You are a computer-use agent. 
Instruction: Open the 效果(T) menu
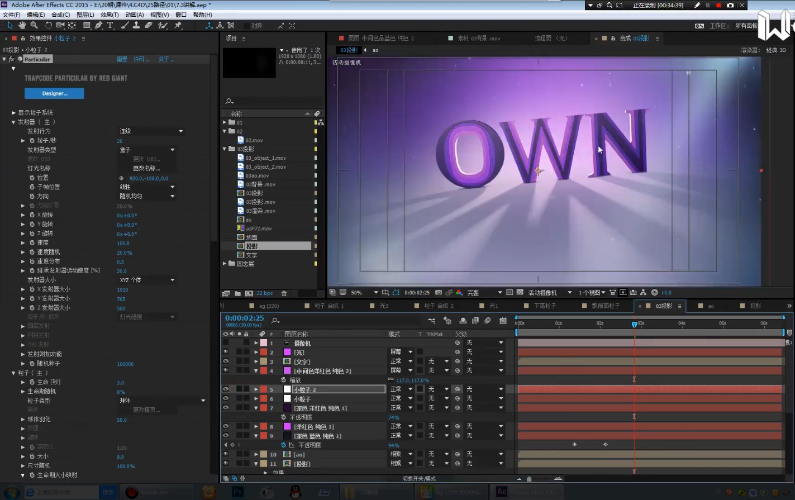pyautogui.click(x=108, y=15)
